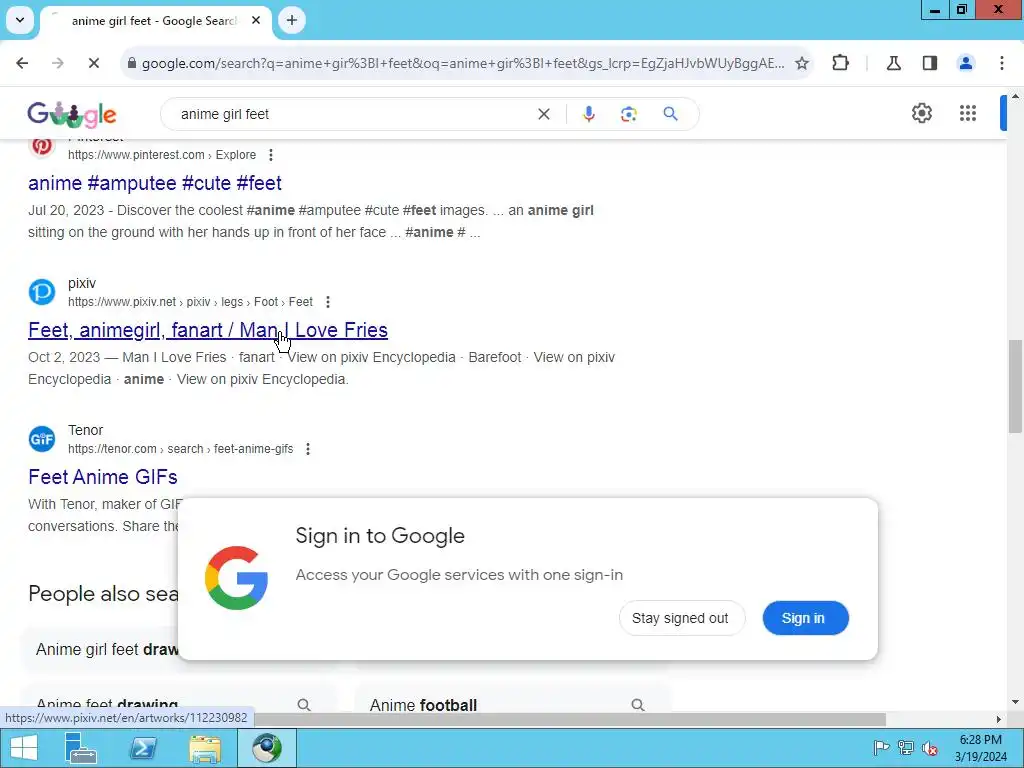Click Stay signed out
The height and width of the screenshot is (768, 1024).
click(681, 618)
